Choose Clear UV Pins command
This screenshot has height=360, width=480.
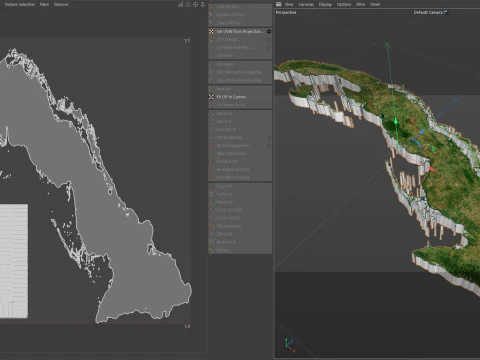tap(240, 23)
